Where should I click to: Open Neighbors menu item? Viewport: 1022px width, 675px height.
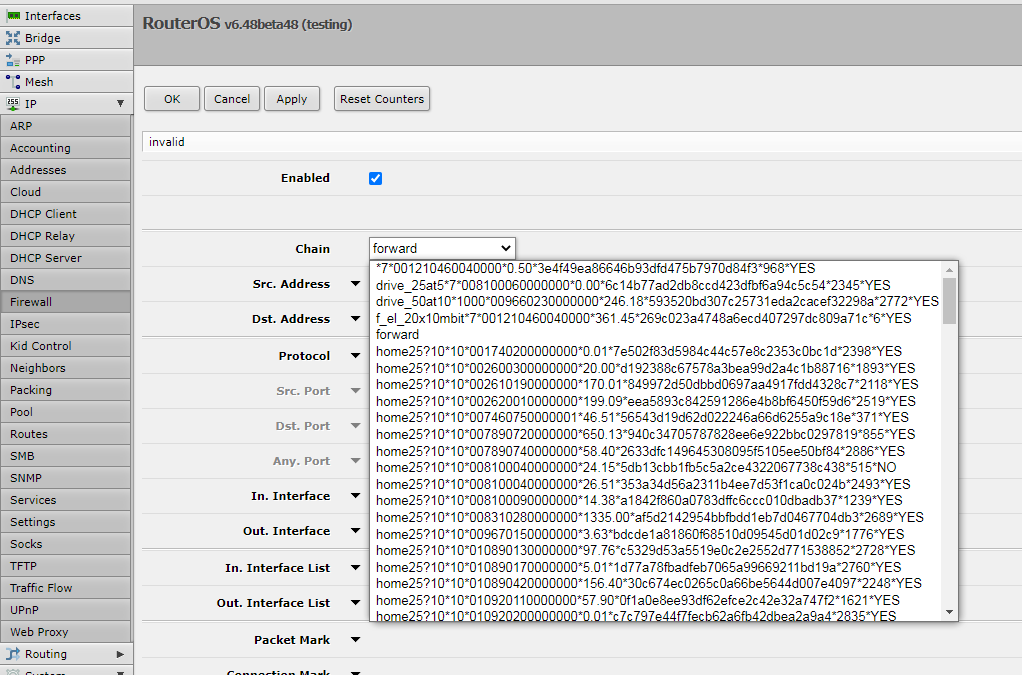pyautogui.click(x=66, y=368)
